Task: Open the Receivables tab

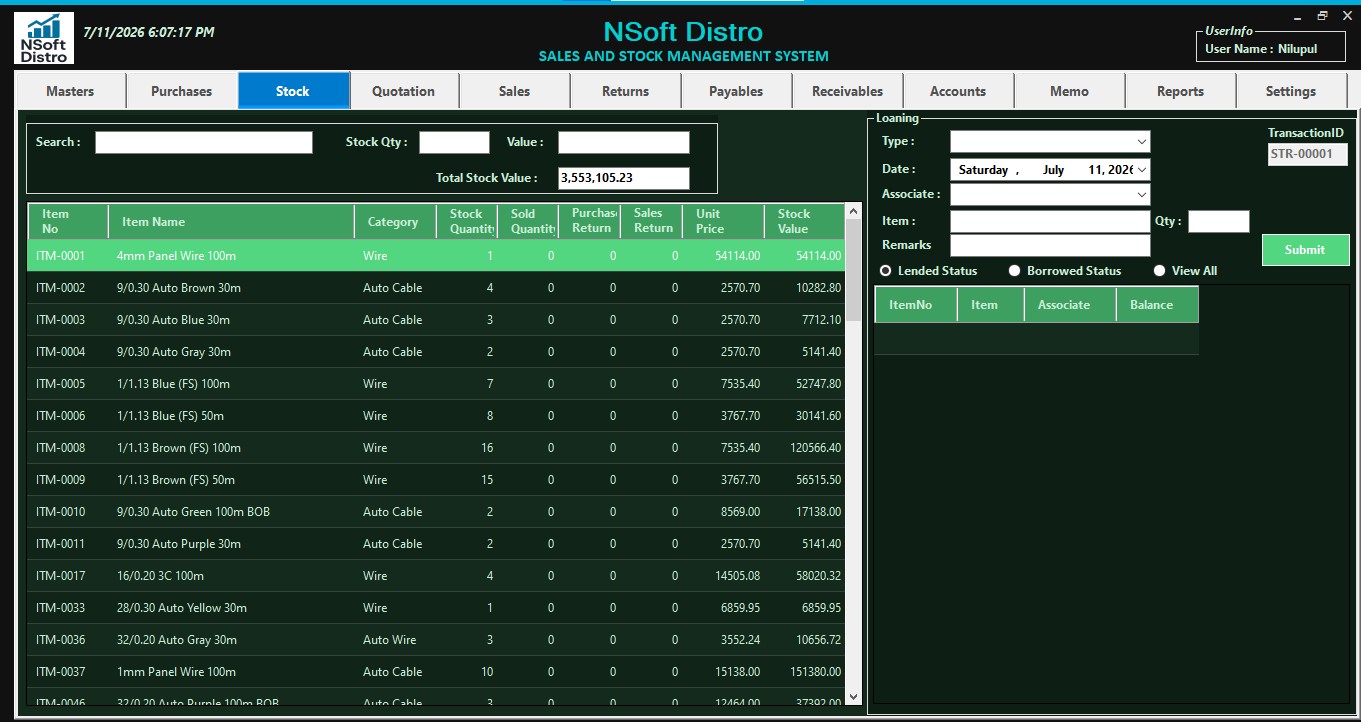Action: pos(847,91)
